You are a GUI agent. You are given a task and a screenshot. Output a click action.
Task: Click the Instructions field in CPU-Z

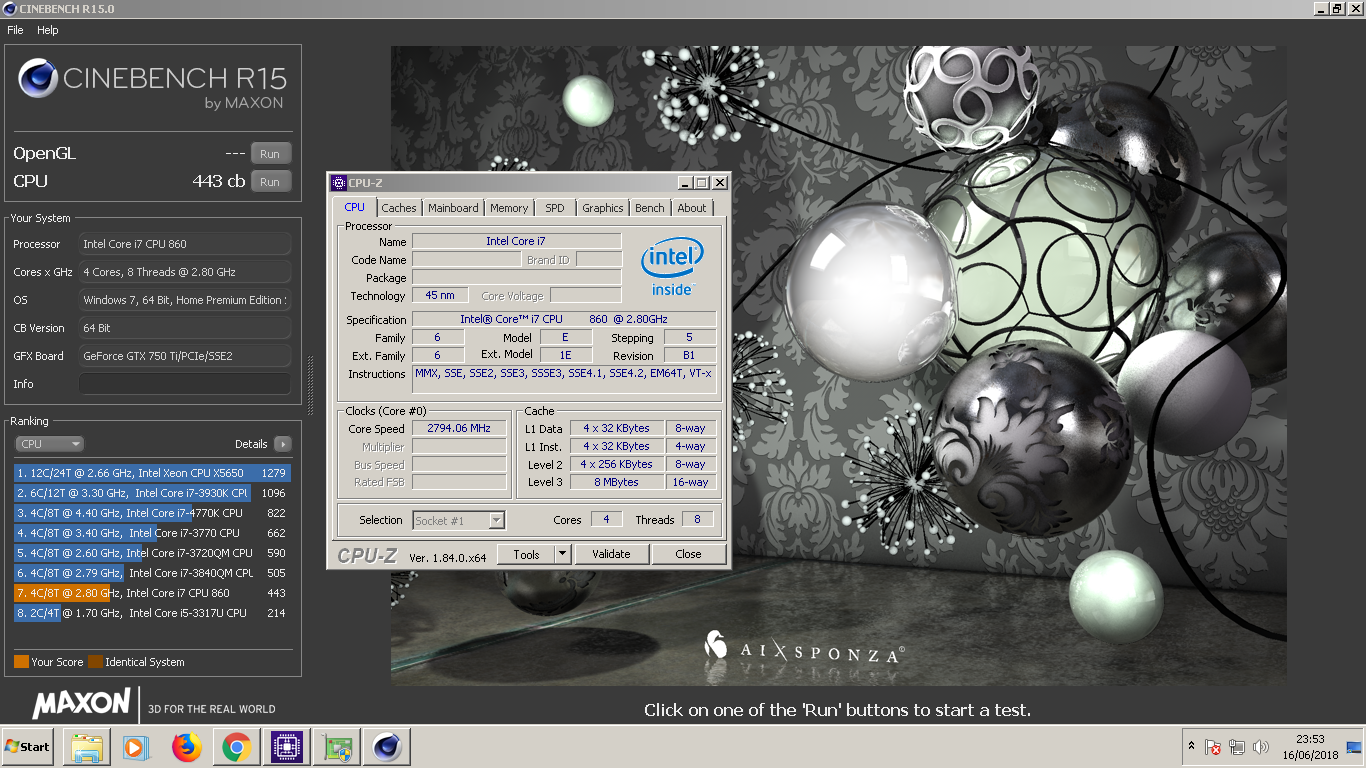point(564,380)
